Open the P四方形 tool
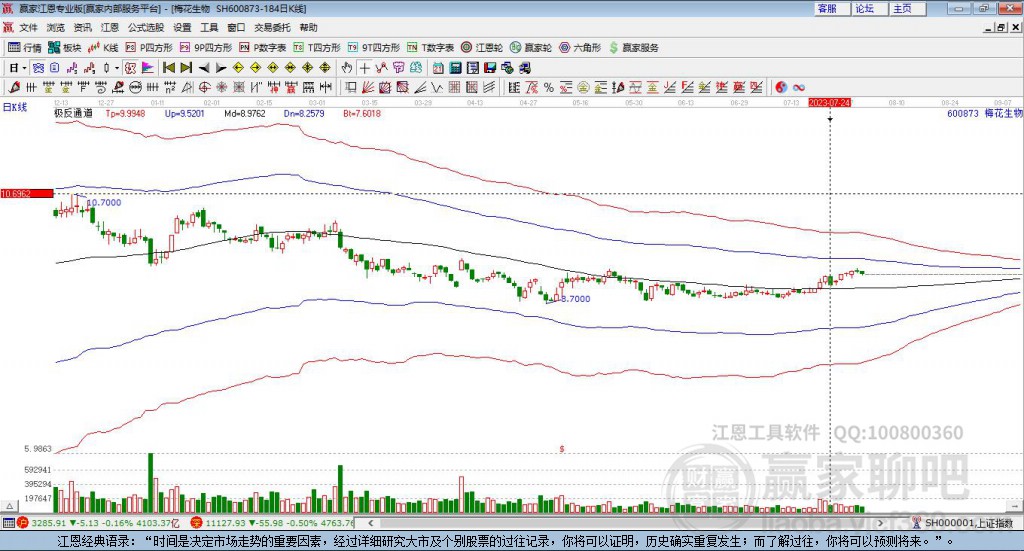 pos(149,48)
